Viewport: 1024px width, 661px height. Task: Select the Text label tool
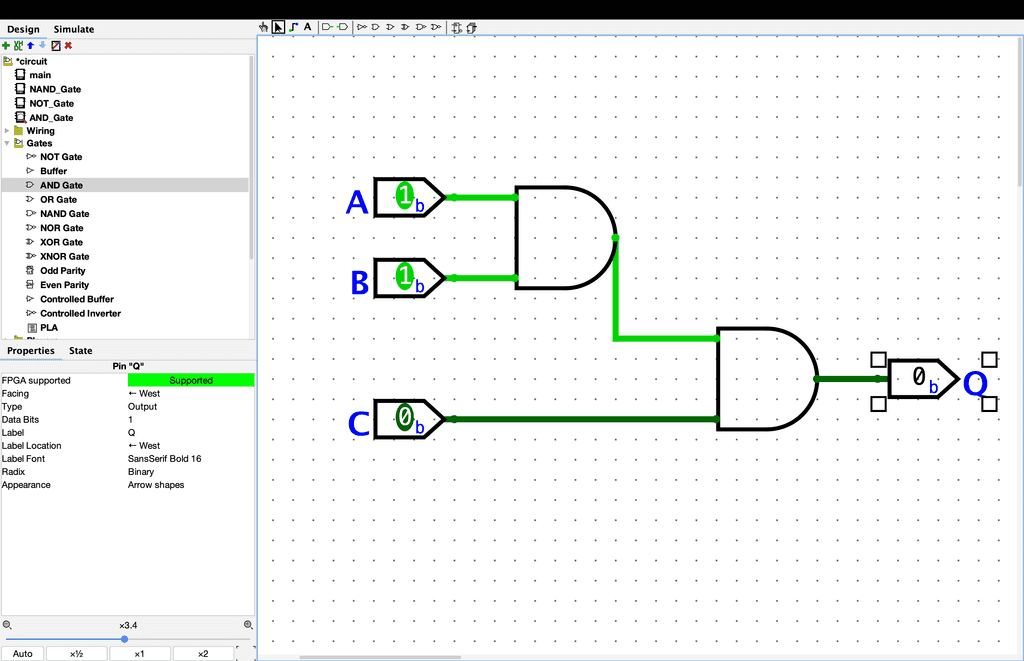[307, 27]
